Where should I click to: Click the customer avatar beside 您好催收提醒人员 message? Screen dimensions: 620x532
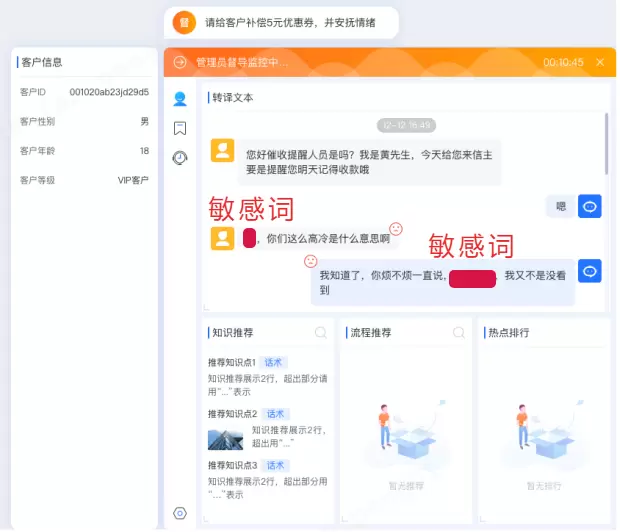[x=222, y=150]
